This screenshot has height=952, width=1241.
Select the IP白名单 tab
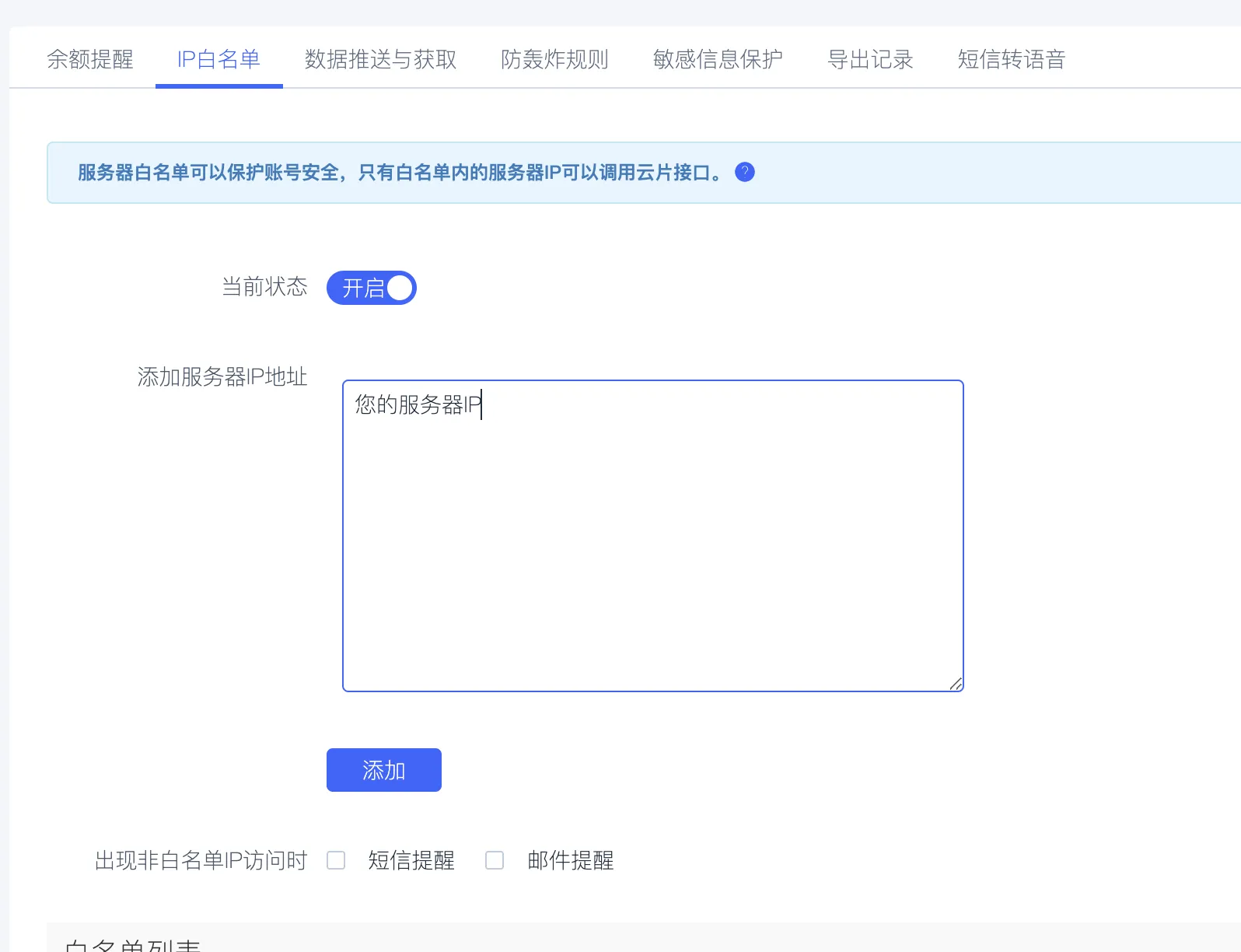coord(219,59)
